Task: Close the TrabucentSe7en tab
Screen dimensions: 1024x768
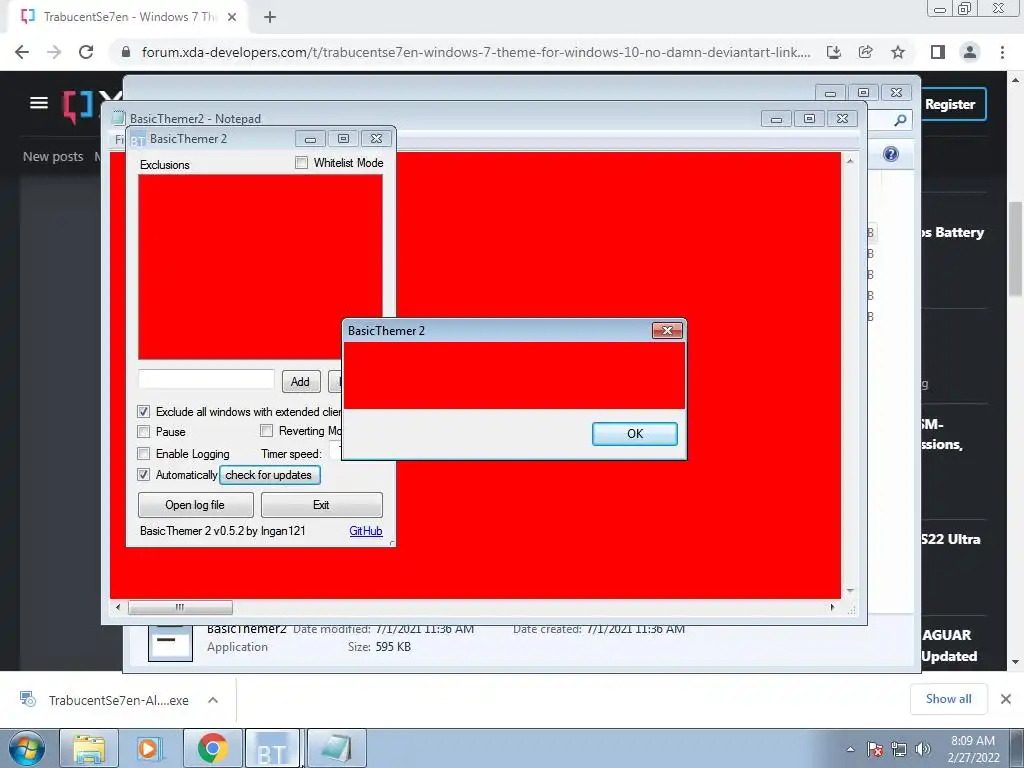Action: coord(232,17)
